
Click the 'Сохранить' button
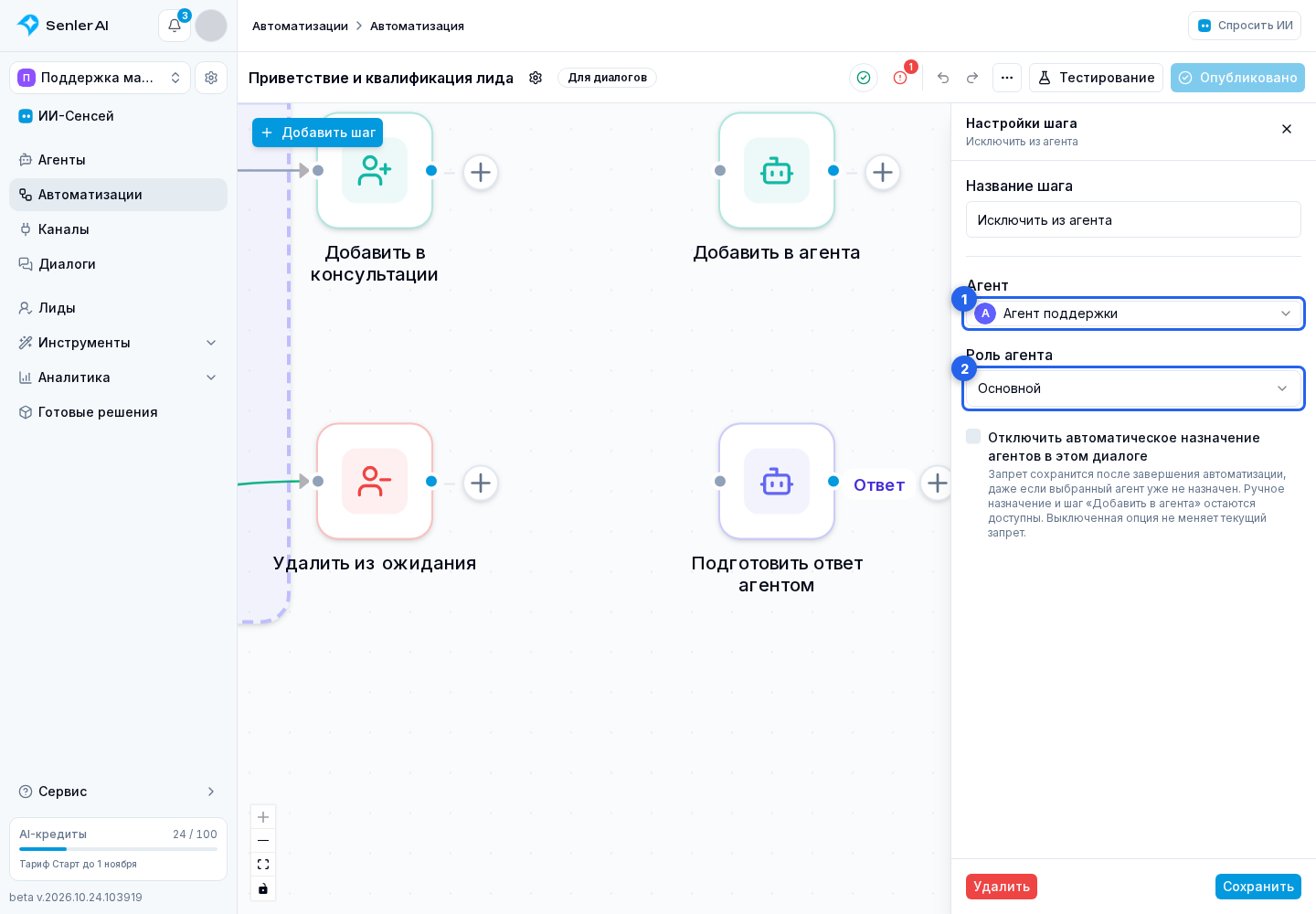(1258, 887)
